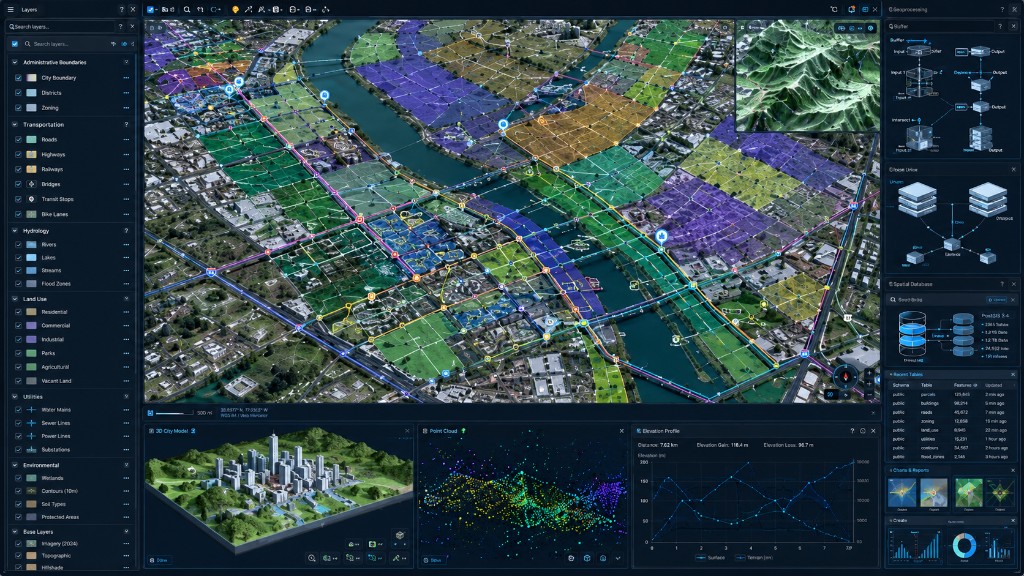Click the blue location pin marker on the river bridge
This screenshot has height=576, width=1024.
click(503, 124)
